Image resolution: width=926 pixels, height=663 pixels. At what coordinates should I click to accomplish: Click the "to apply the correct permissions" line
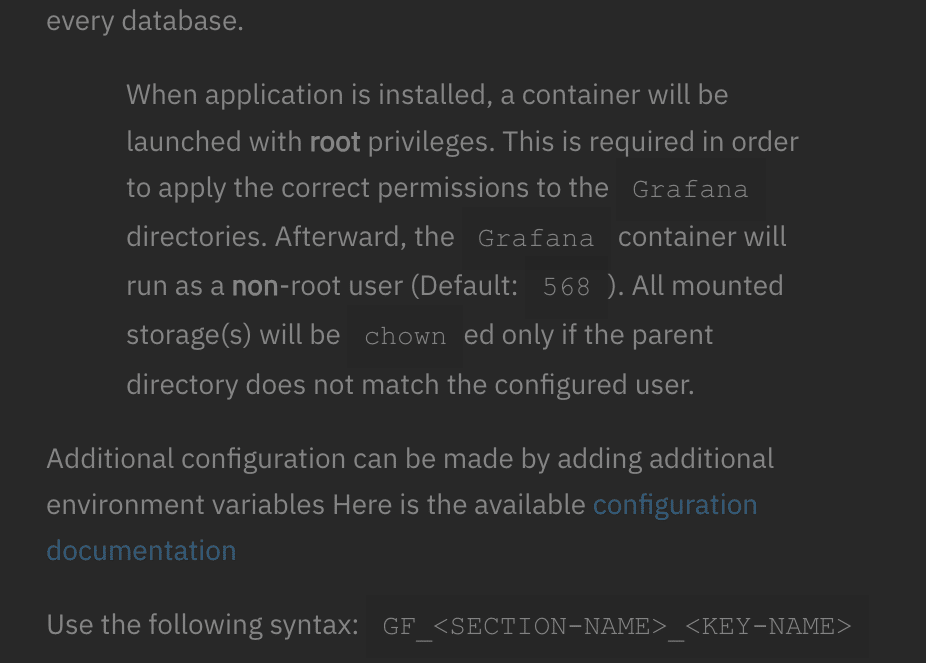[367, 188]
